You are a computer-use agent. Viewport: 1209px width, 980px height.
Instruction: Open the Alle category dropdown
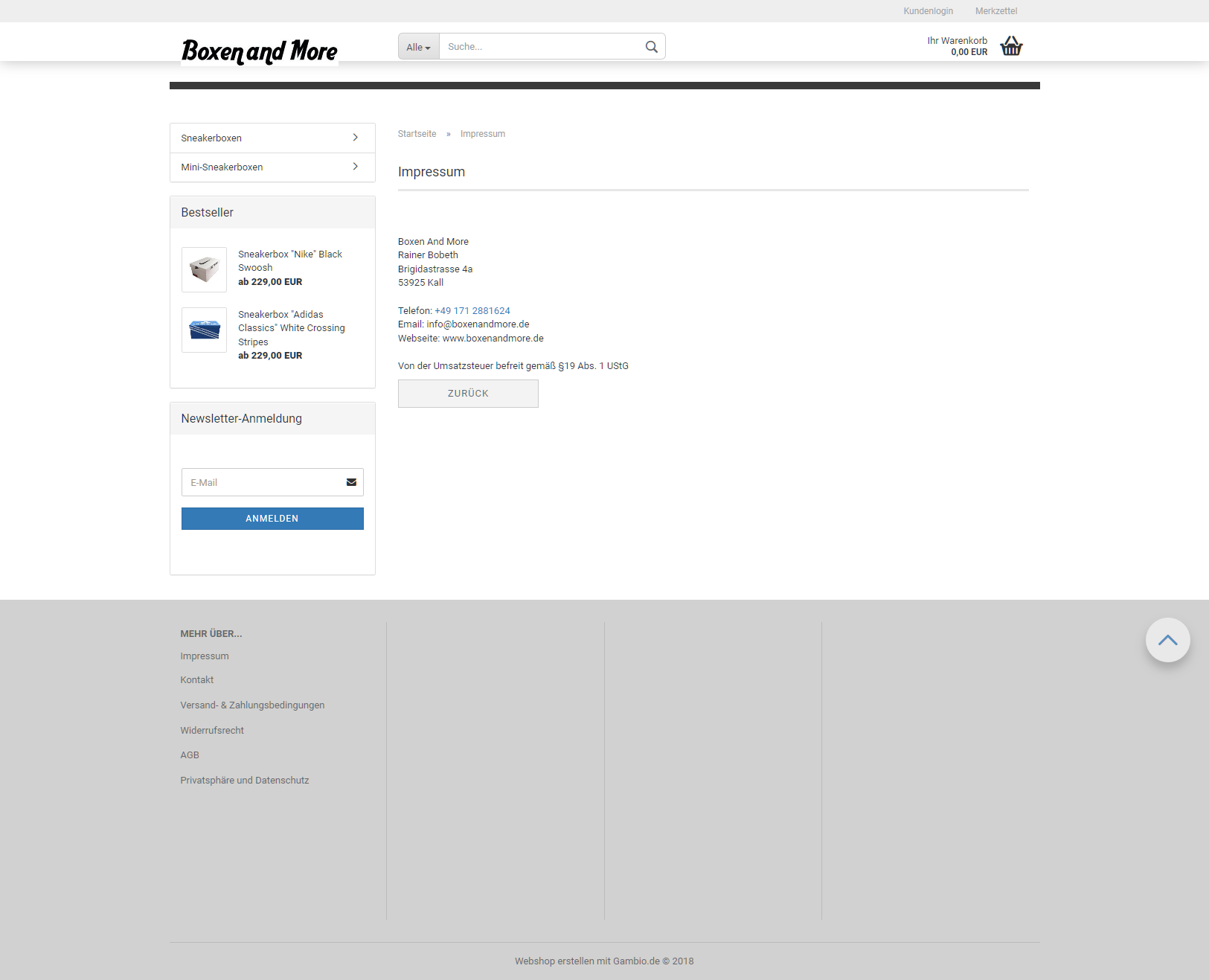(418, 47)
